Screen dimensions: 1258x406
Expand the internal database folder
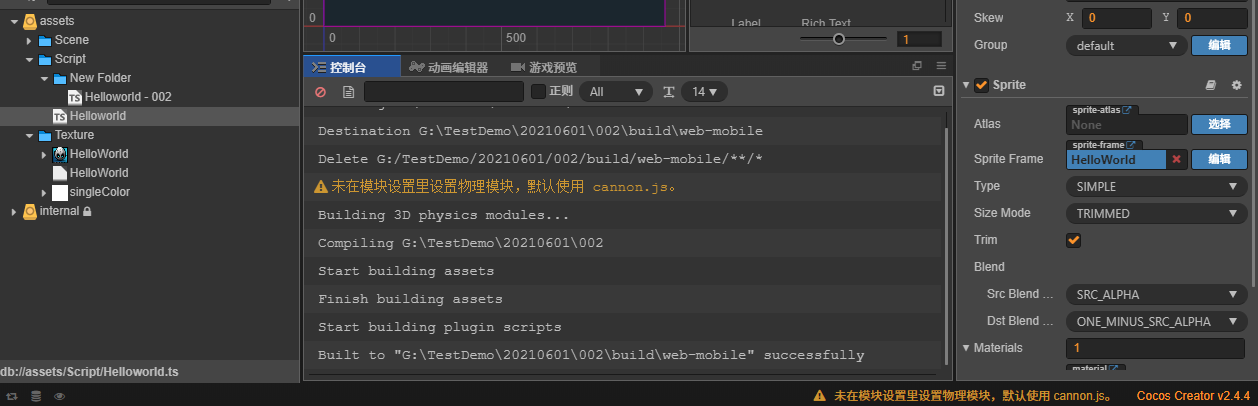[14, 211]
